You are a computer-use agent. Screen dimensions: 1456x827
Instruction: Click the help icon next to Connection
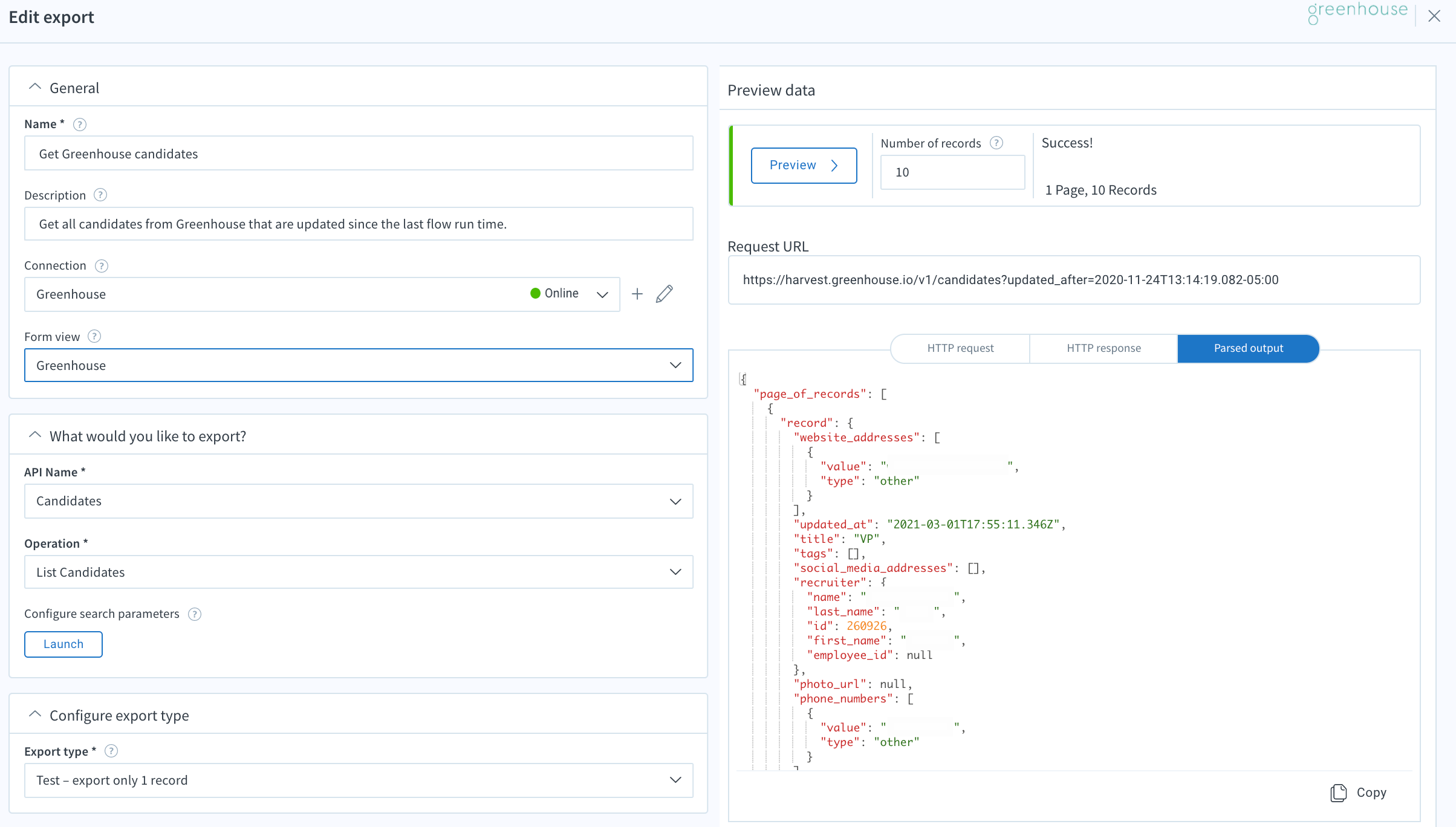tap(102, 265)
